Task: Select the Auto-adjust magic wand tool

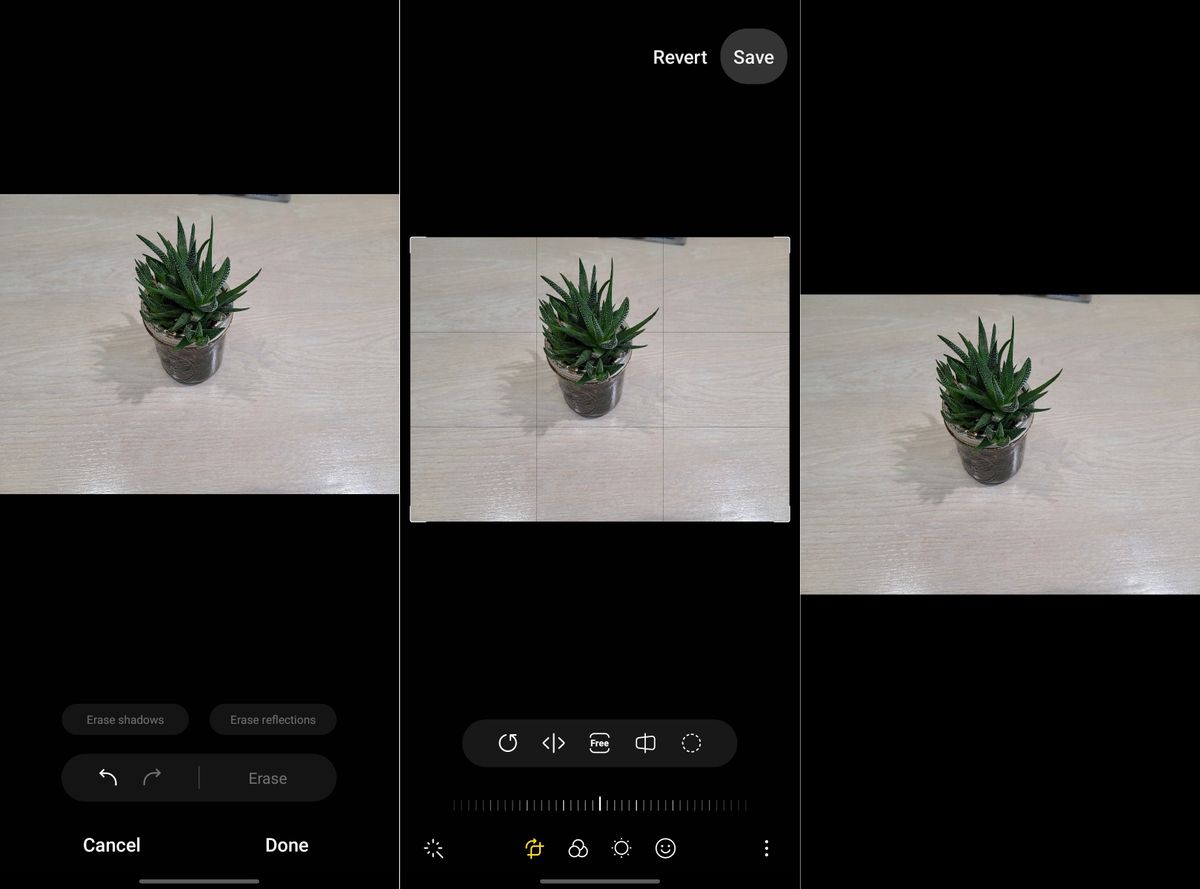Action: 434,848
